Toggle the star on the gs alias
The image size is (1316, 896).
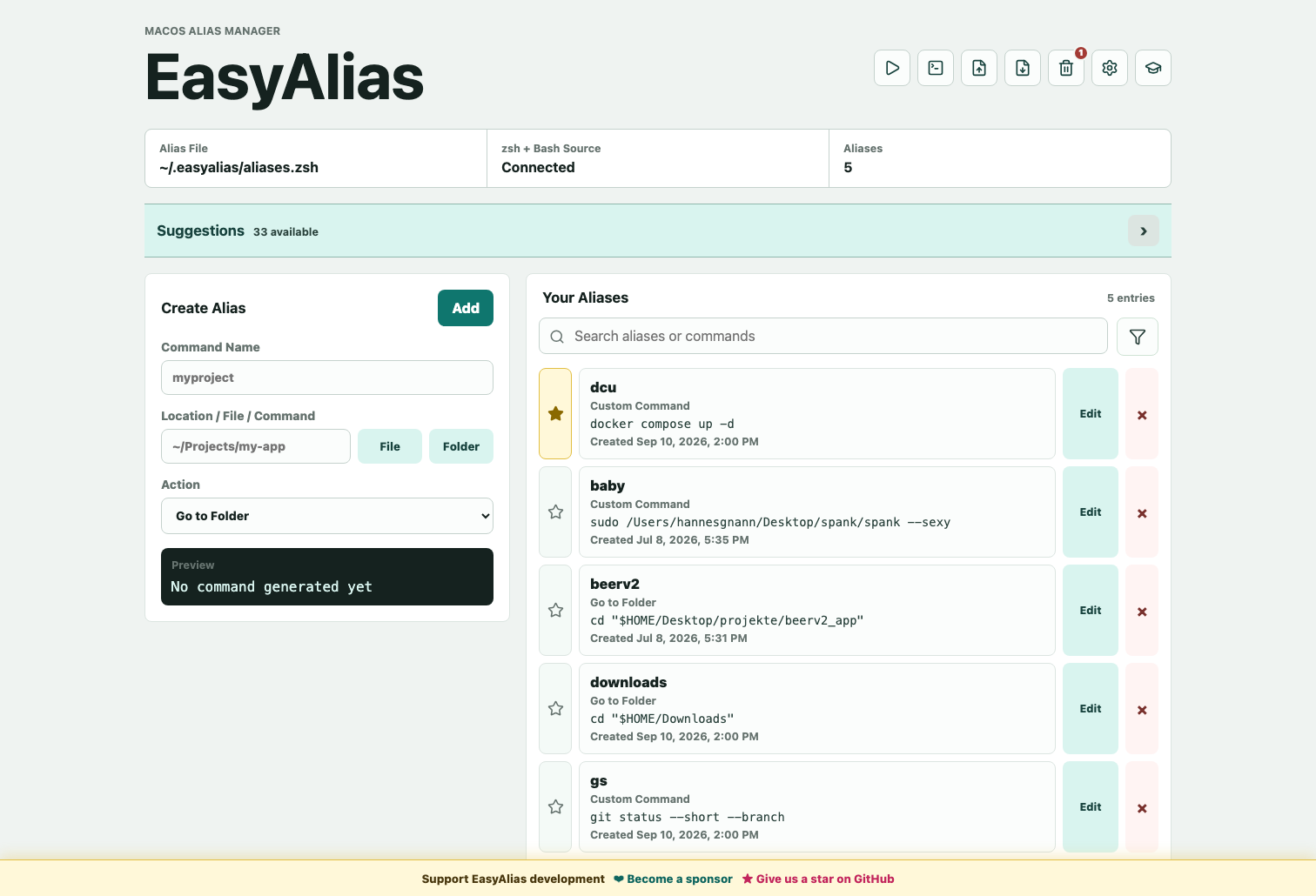click(x=555, y=807)
